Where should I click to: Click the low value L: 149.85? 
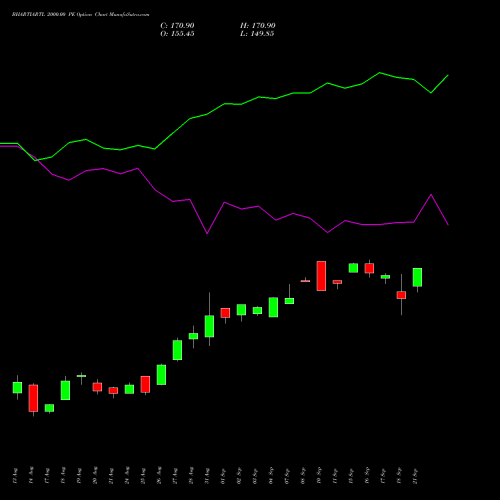(x=257, y=34)
